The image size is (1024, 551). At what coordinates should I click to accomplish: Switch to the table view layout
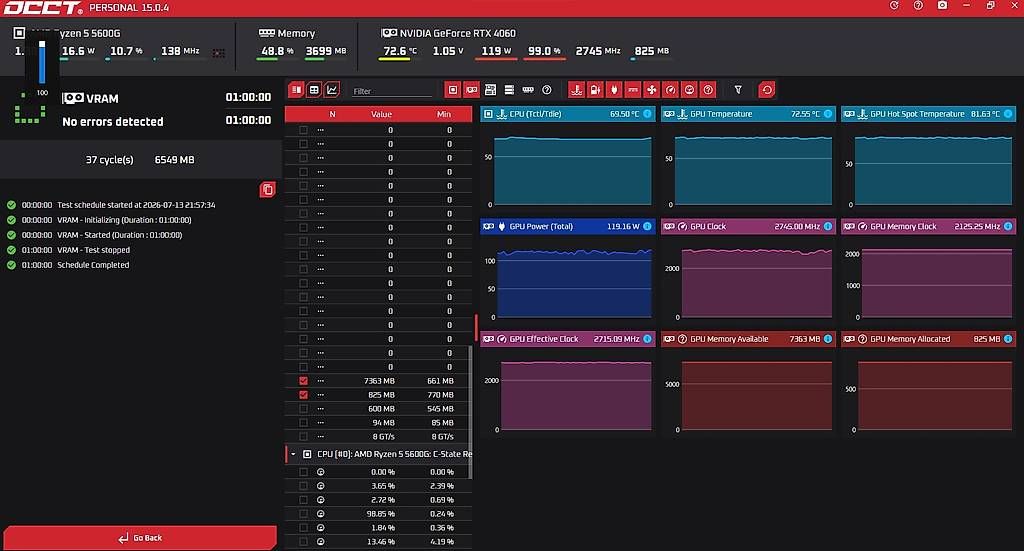pyautogui.click(x=296, y=89)
